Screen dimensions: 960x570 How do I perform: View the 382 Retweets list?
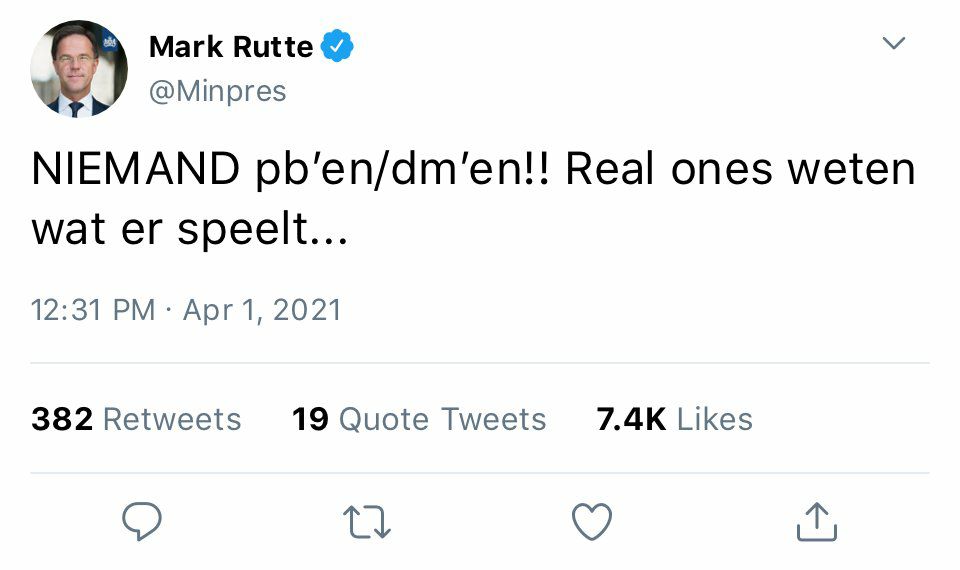(136, 418)
